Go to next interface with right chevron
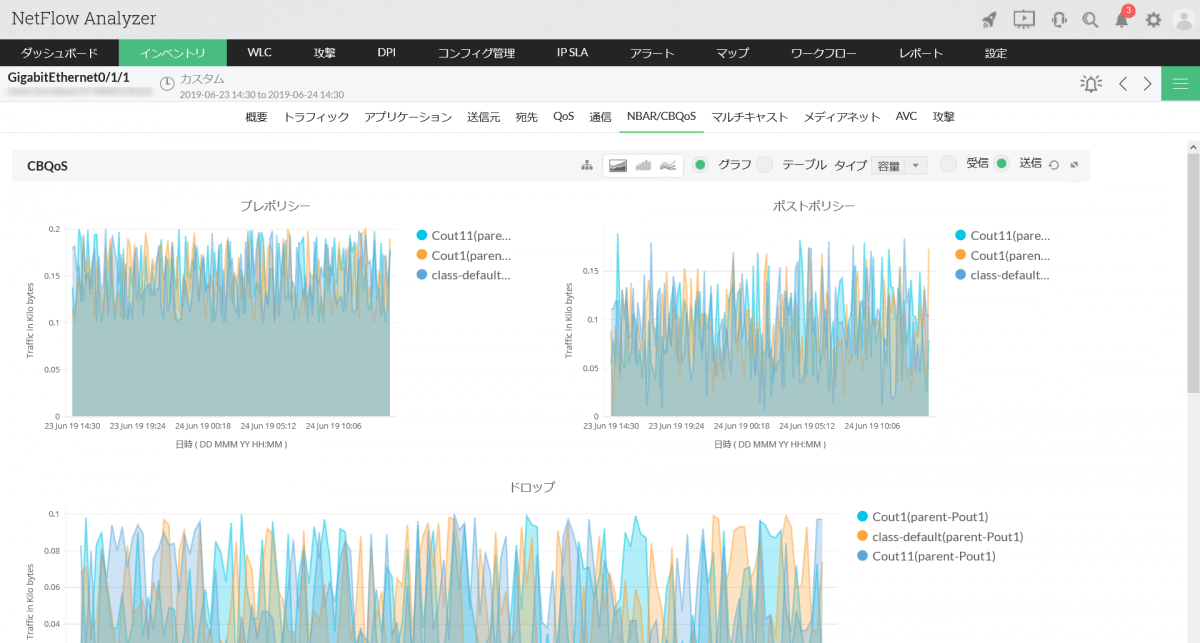Image resolution: width=1200 pixels, height=643 pixels. [1148, 84]
